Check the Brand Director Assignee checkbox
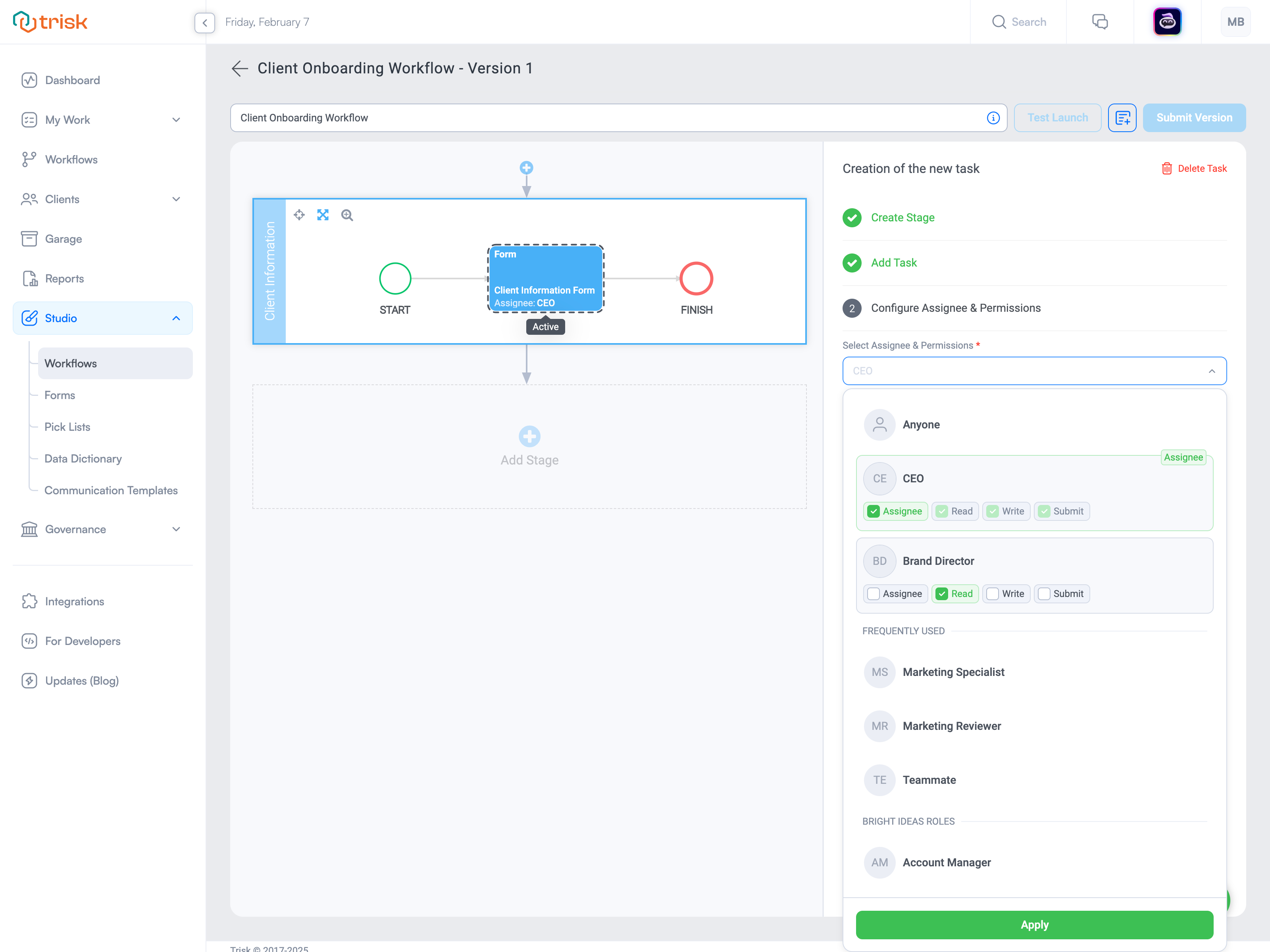Screen dimensions: 1270x952 pyautogui.click(x=873, y=594)
